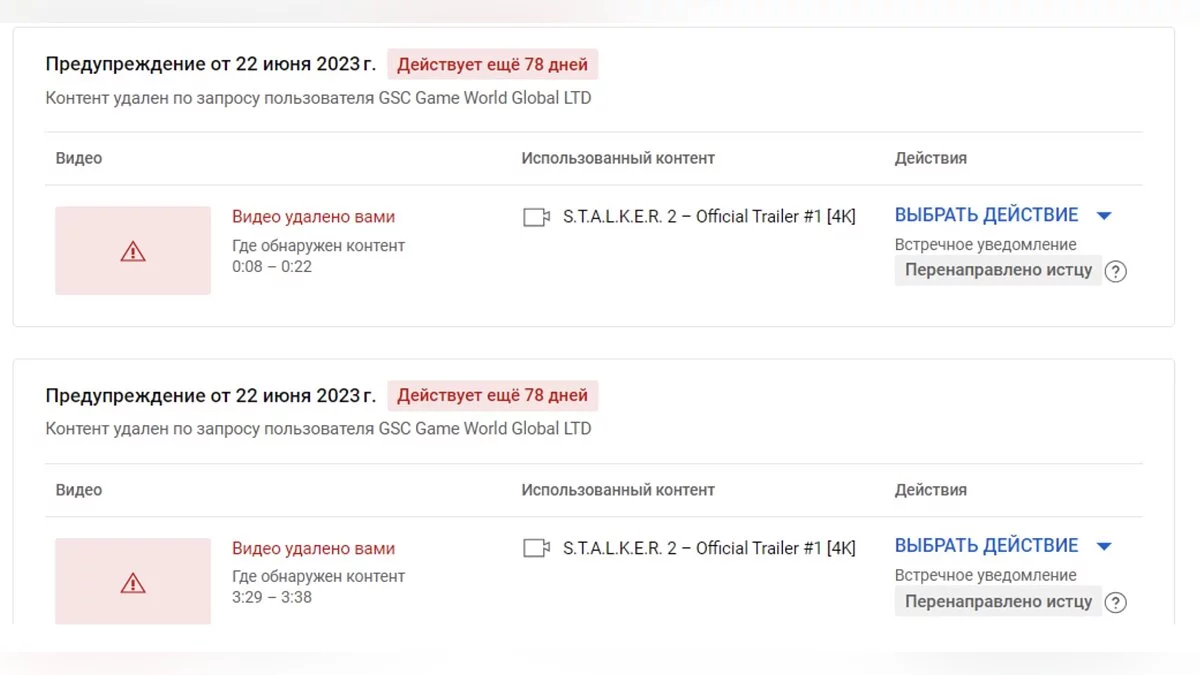The height and width of the screenshot is (675, 1200).
Task: Open S.T.A.L.K.E.R. 2 trailer link in first strike
Action: [x=709, y=216]
